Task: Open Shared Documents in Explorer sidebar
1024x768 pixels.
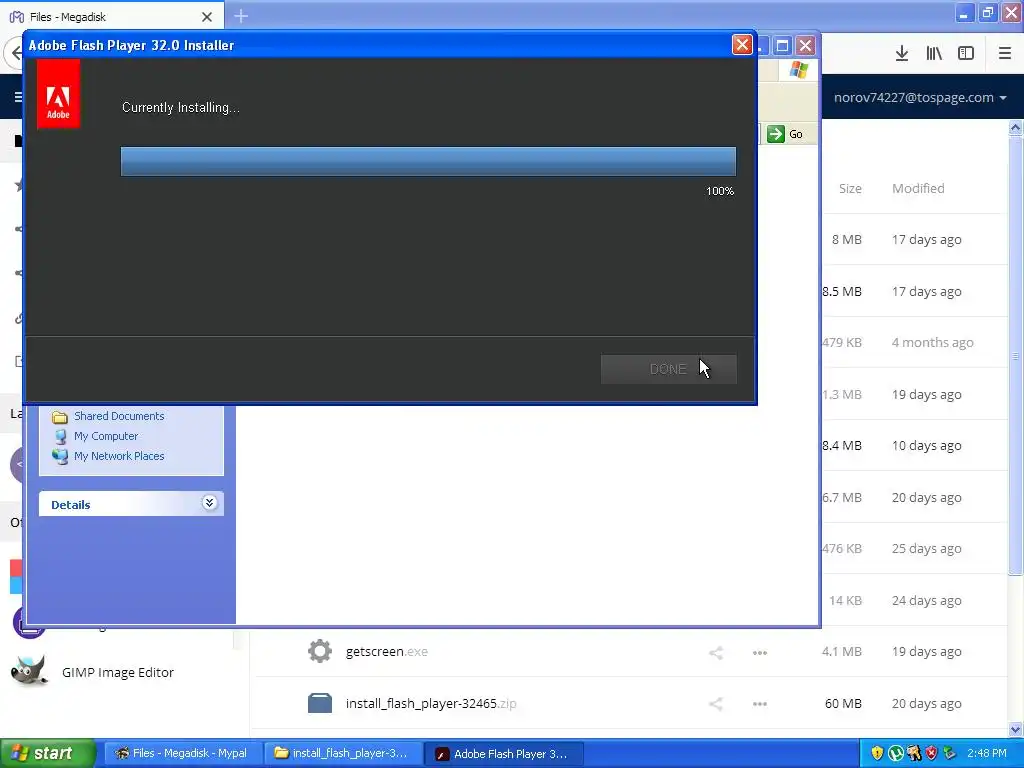Action: (119, 416)
